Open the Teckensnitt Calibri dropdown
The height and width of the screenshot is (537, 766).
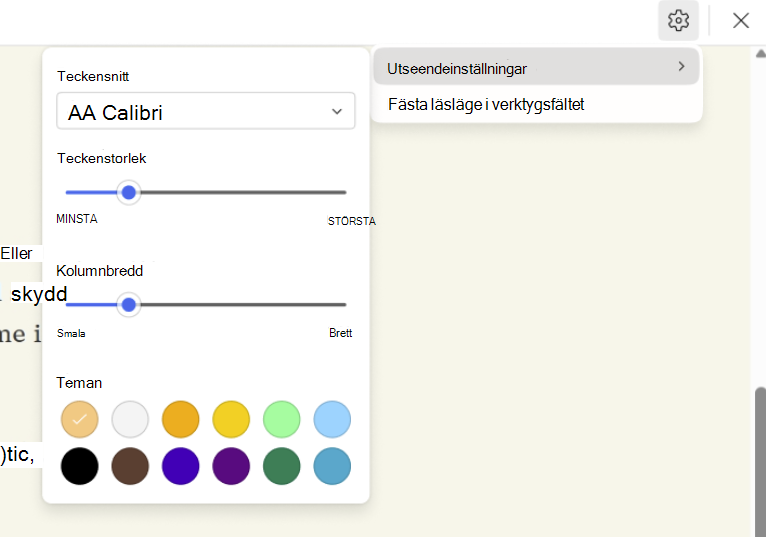[206, 111]
